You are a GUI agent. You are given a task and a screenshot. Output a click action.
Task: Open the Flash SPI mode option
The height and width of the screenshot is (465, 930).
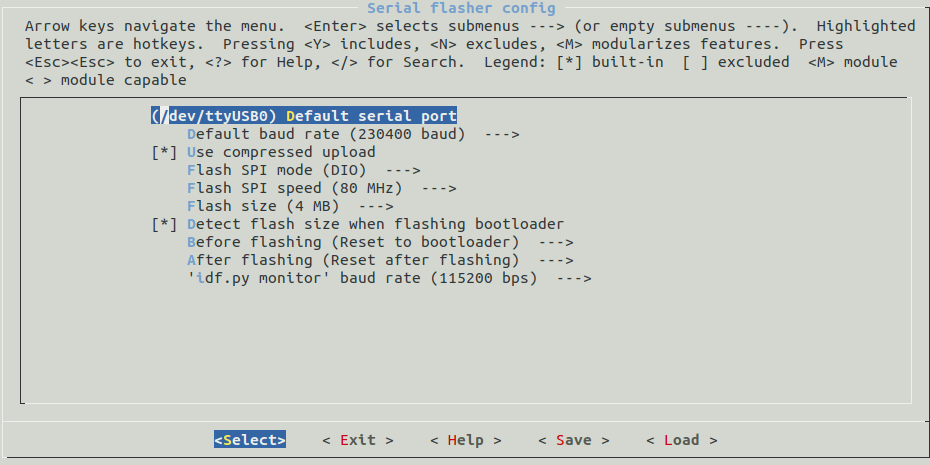pos(275,170)
